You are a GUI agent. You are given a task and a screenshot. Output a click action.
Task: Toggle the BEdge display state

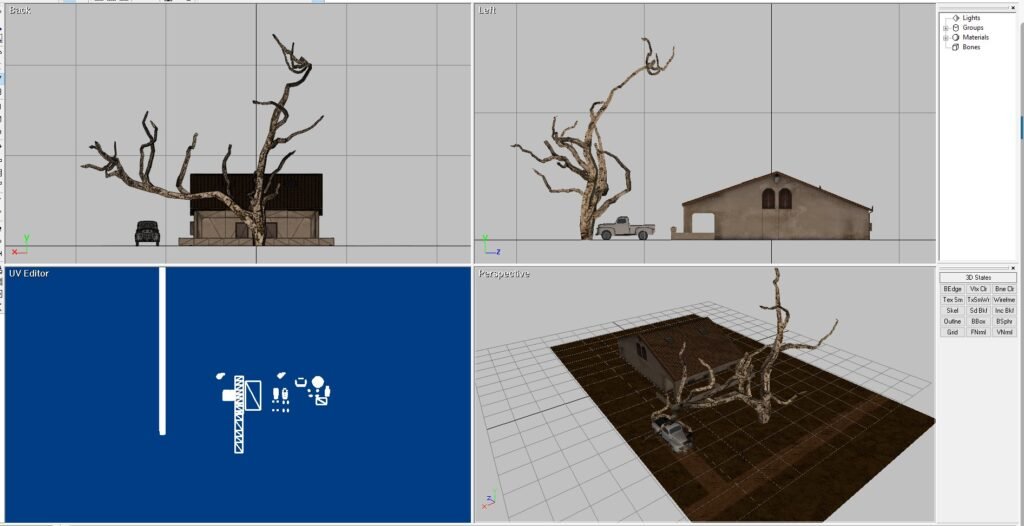coord(952,288)
